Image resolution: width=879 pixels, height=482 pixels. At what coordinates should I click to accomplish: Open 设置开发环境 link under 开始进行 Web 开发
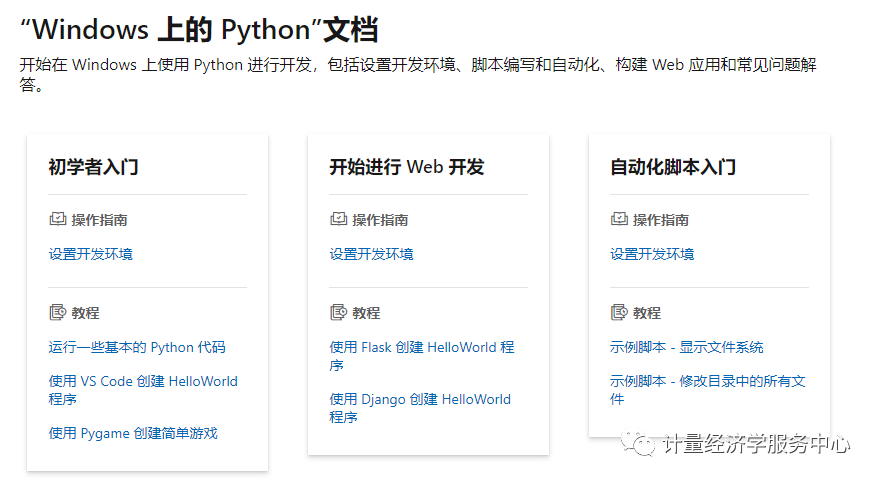point(372,254)
